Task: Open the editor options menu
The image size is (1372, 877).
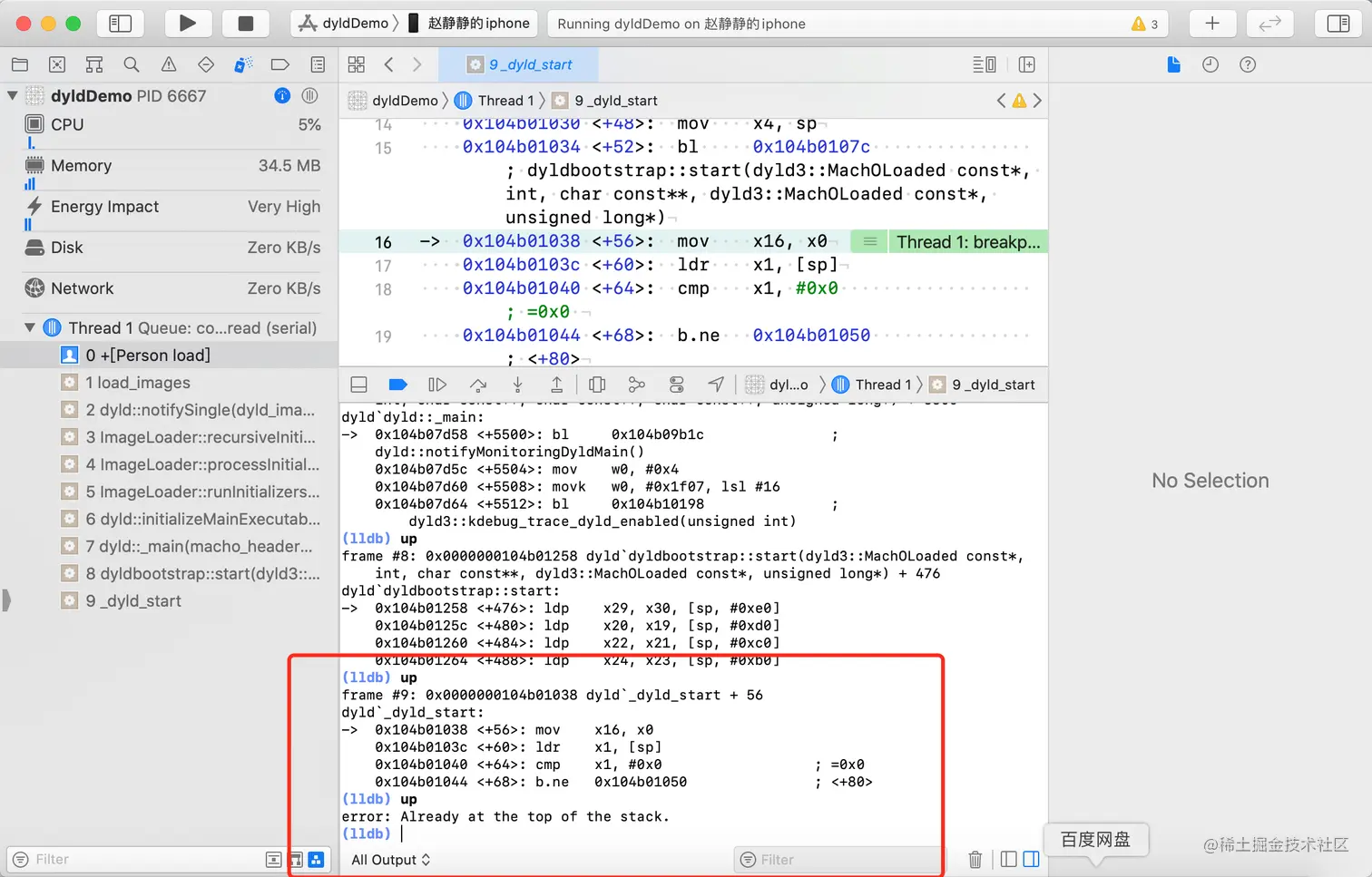Action: click(985, 64)
